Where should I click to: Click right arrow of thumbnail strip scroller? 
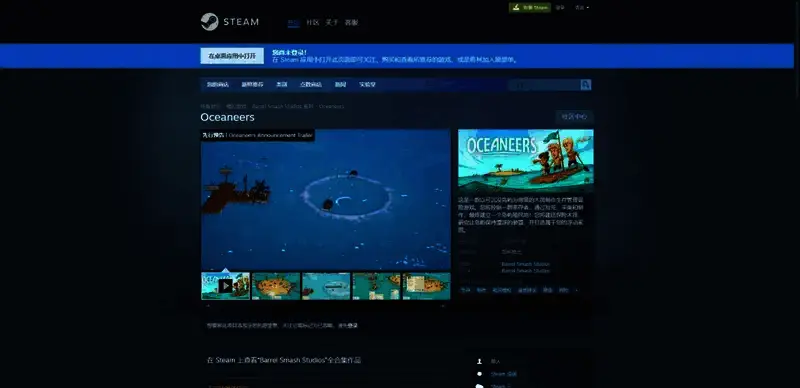(x=443, y=306)
